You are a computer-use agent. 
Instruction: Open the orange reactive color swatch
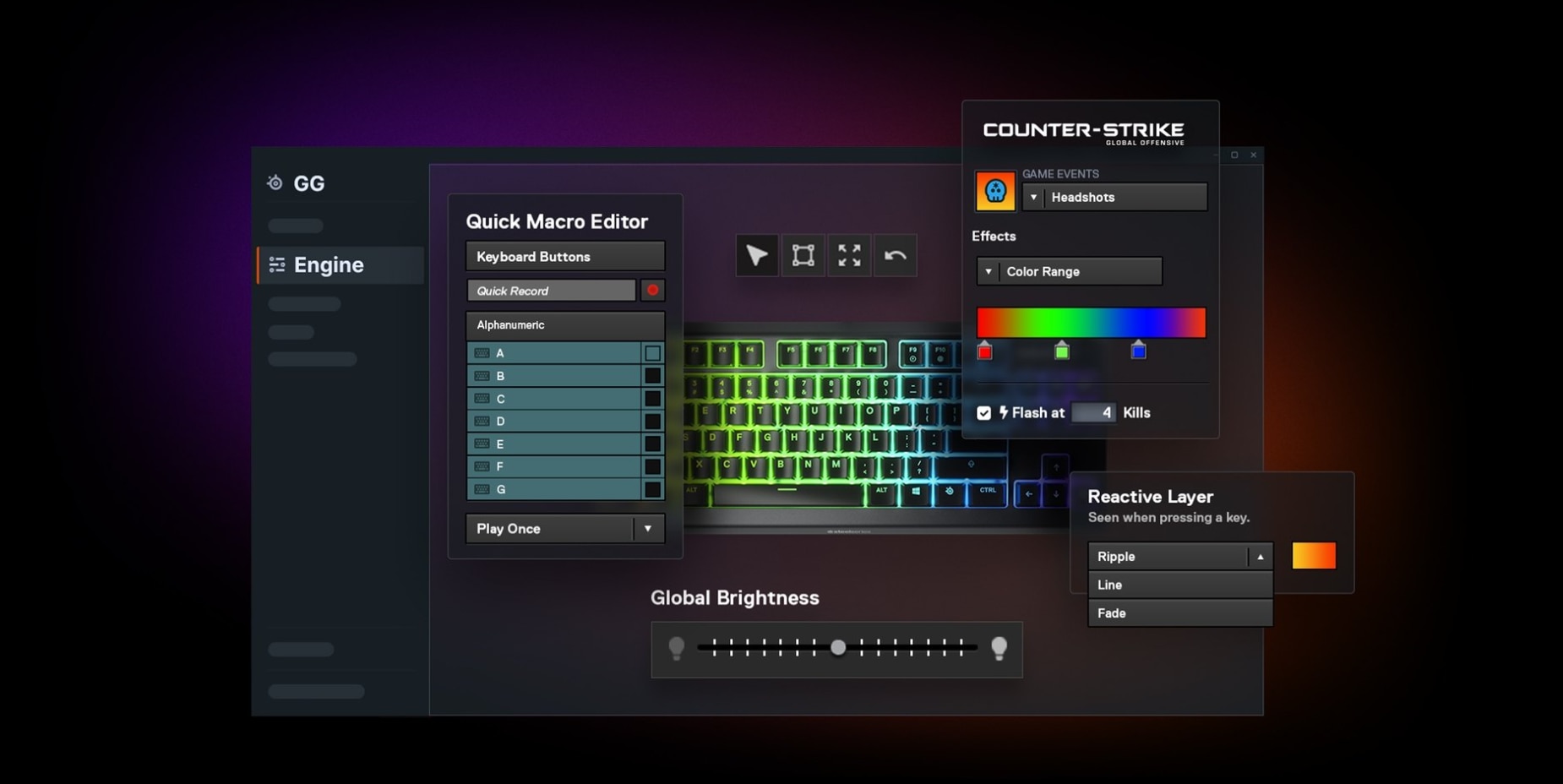click(1314, 556)
